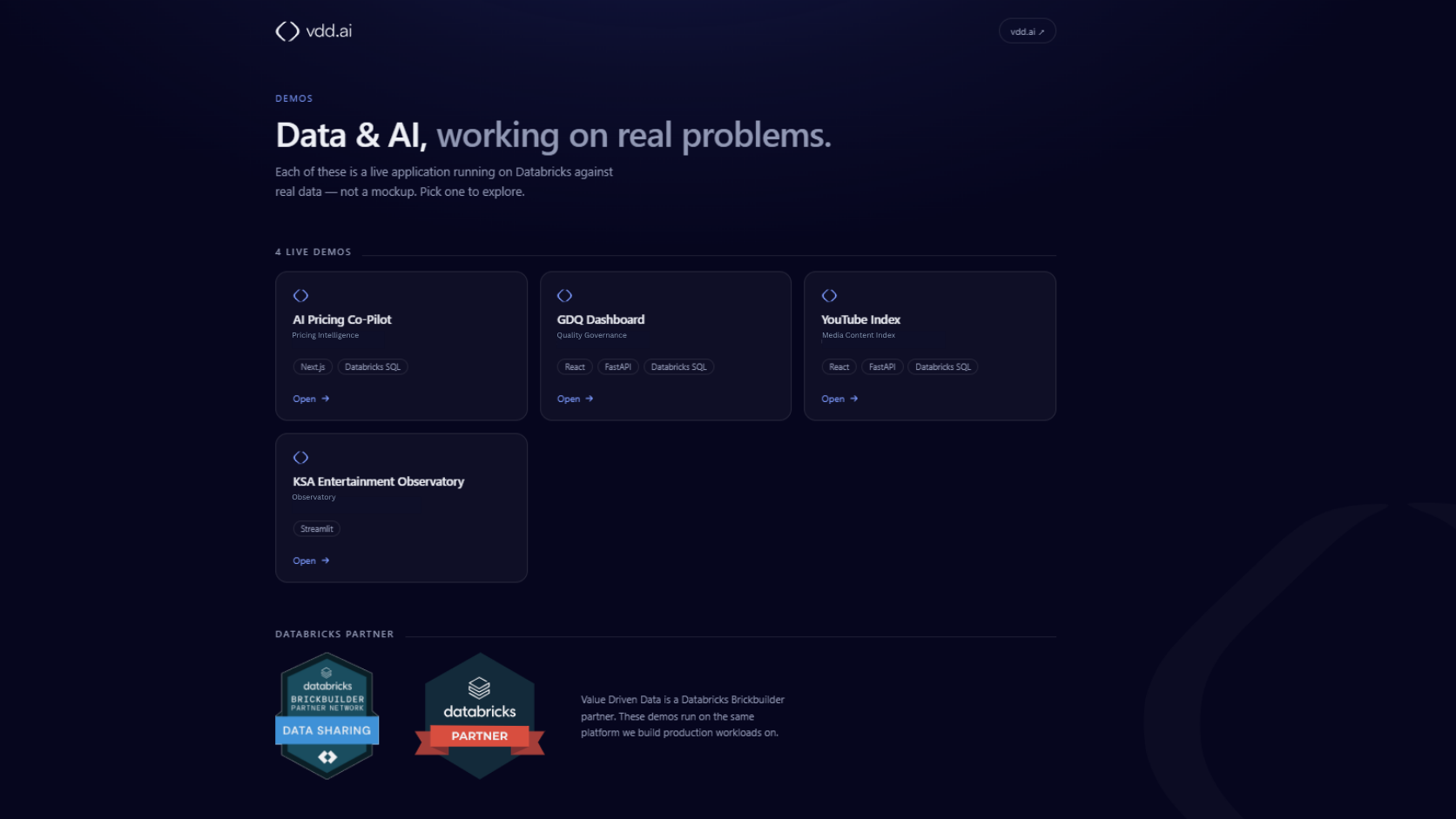Viewport: 1456px width, 819px height.
Task: Click the DEMOS heading label
Action: (294, 98)
